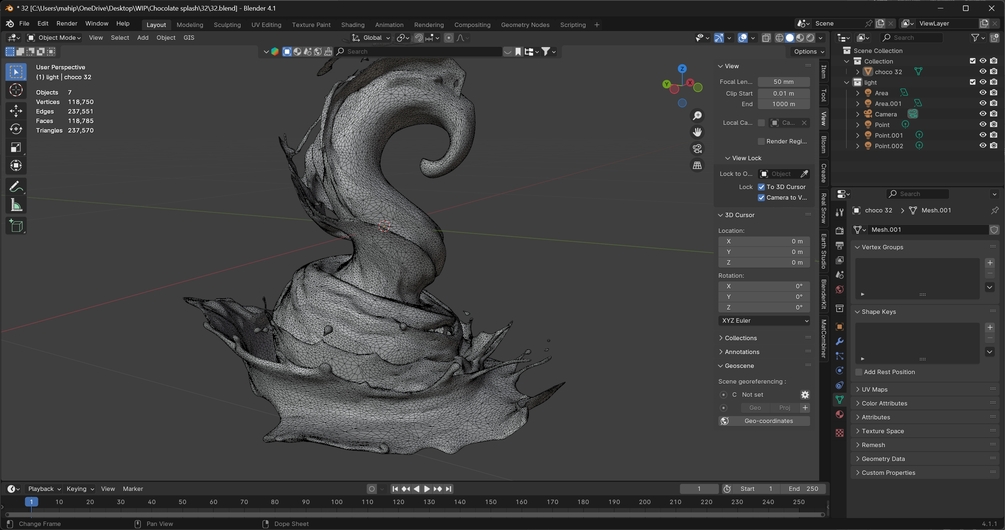Select the Annotate tool
1005x530 pixels.
click(x=16, y=187)
